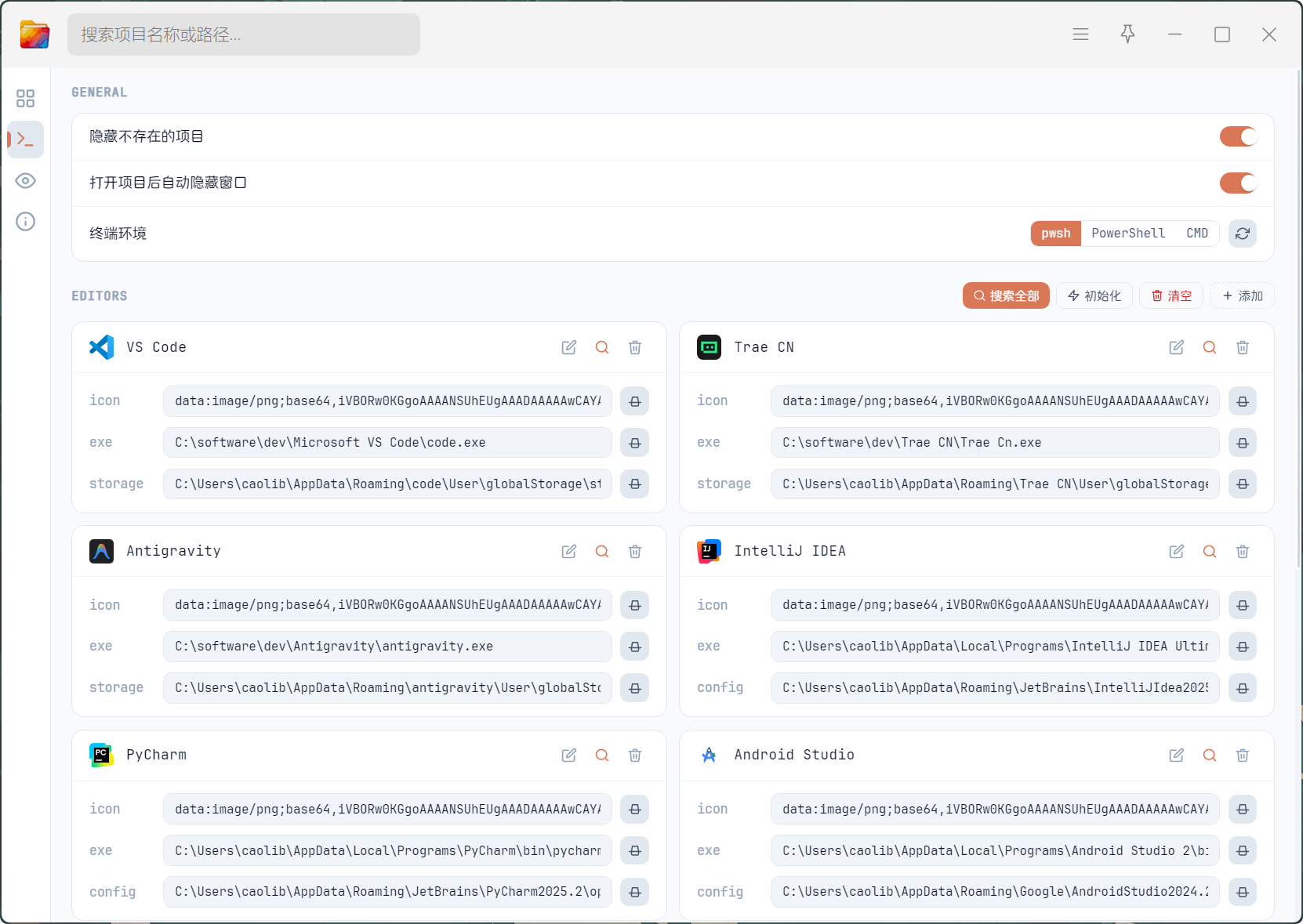
Task: Click the Android Studio exe path field
Action: coord(995,850)
